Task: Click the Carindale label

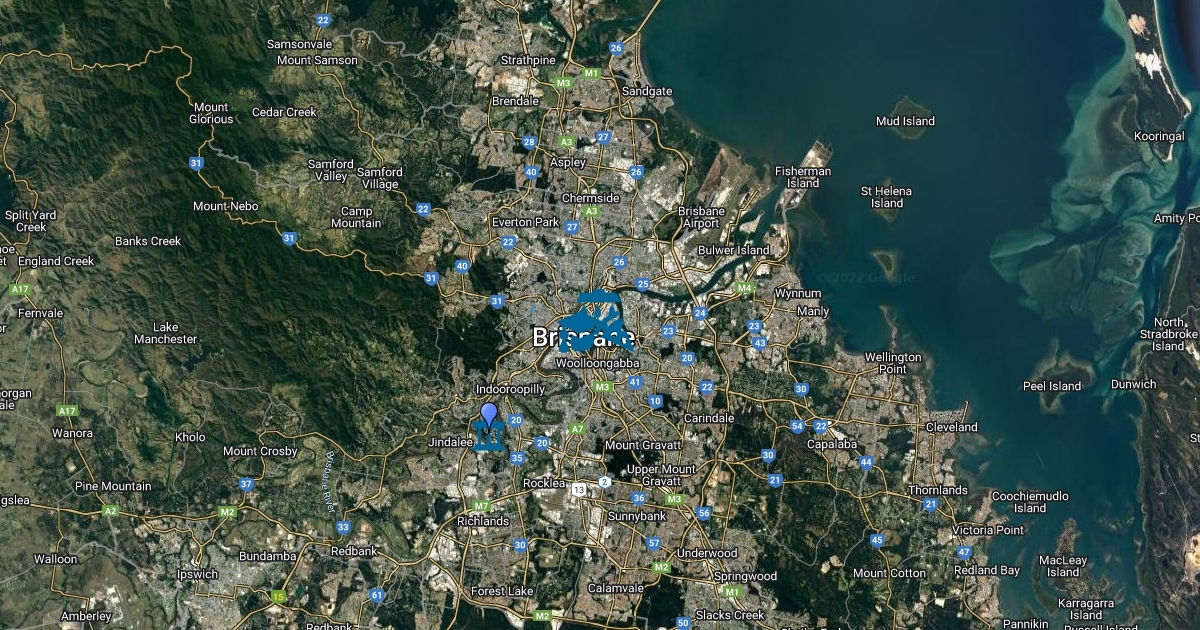Action: [709, 418]
